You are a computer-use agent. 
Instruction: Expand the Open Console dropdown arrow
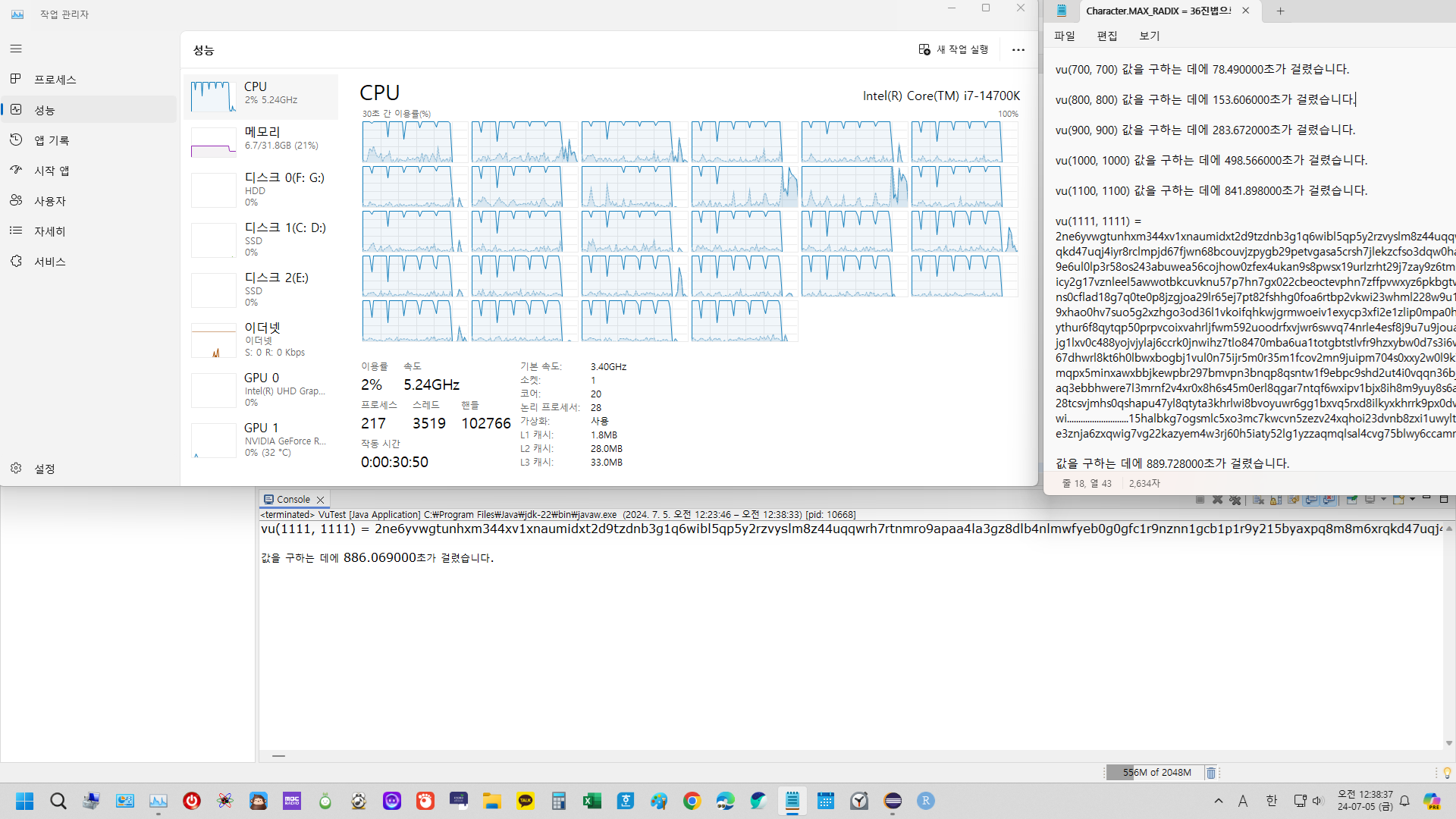(1412, 499)
